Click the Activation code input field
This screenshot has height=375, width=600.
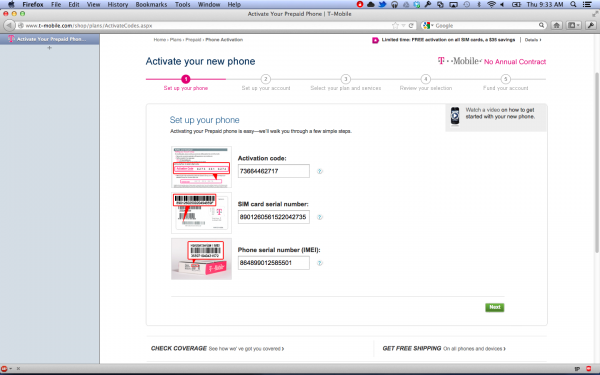point(274,171)
